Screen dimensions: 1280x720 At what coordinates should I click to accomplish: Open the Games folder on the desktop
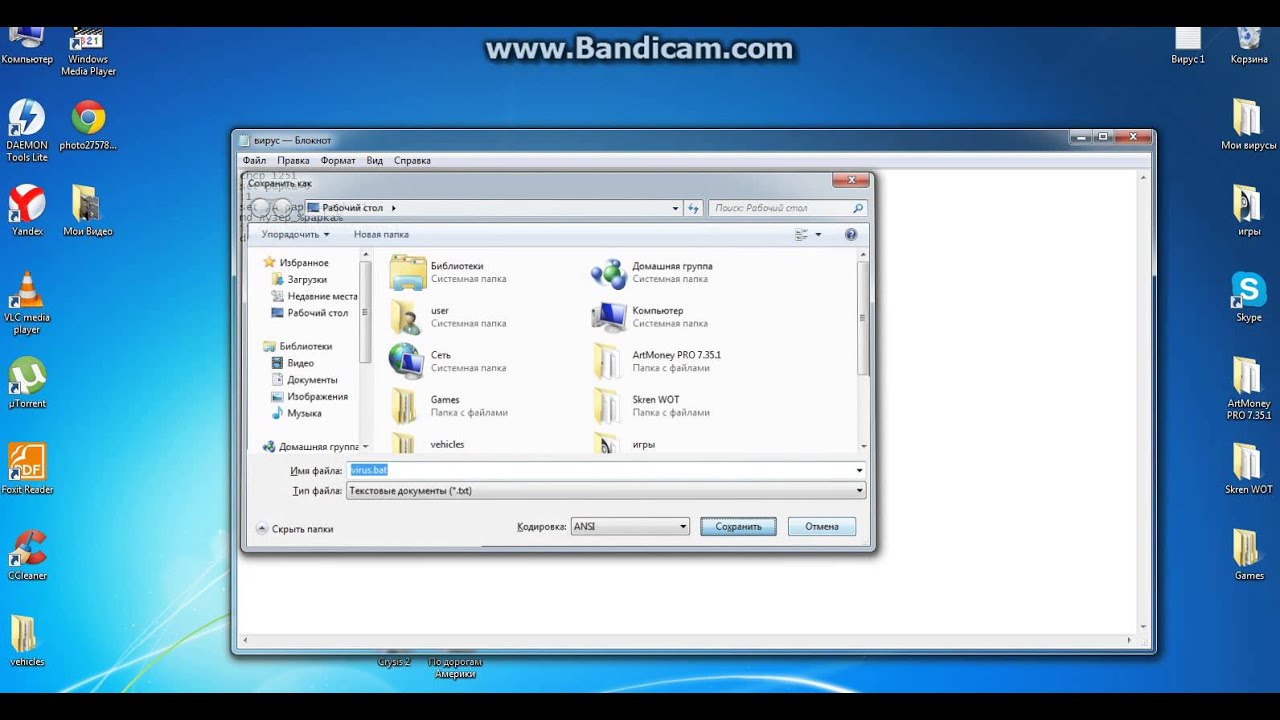tap(1248, 555)
